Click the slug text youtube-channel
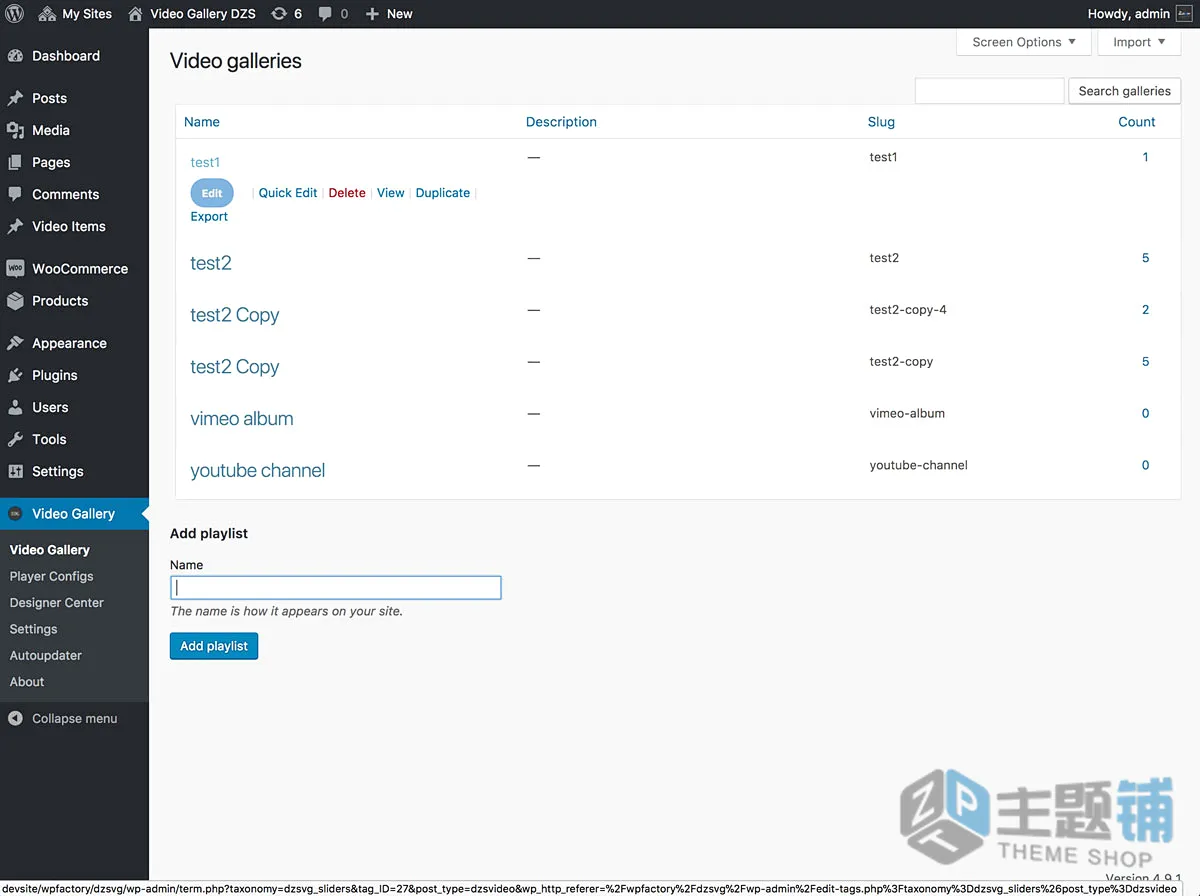The image size is (1200, 896). tap(918, 465)
